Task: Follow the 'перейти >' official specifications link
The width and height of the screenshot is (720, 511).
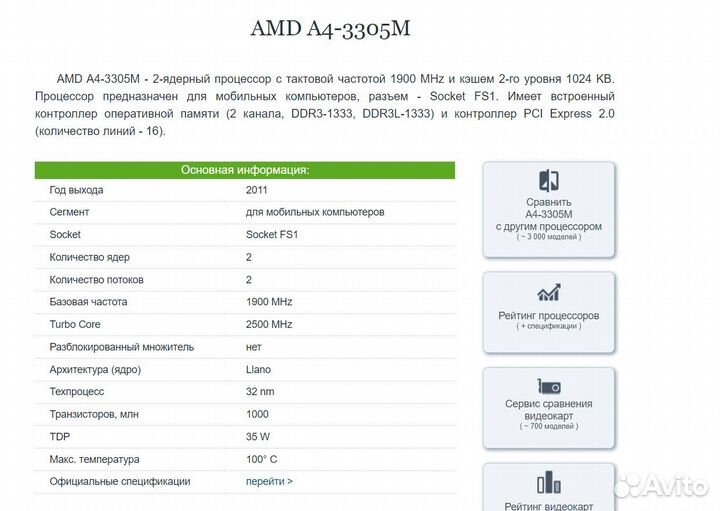Action: tap(269, 481)
